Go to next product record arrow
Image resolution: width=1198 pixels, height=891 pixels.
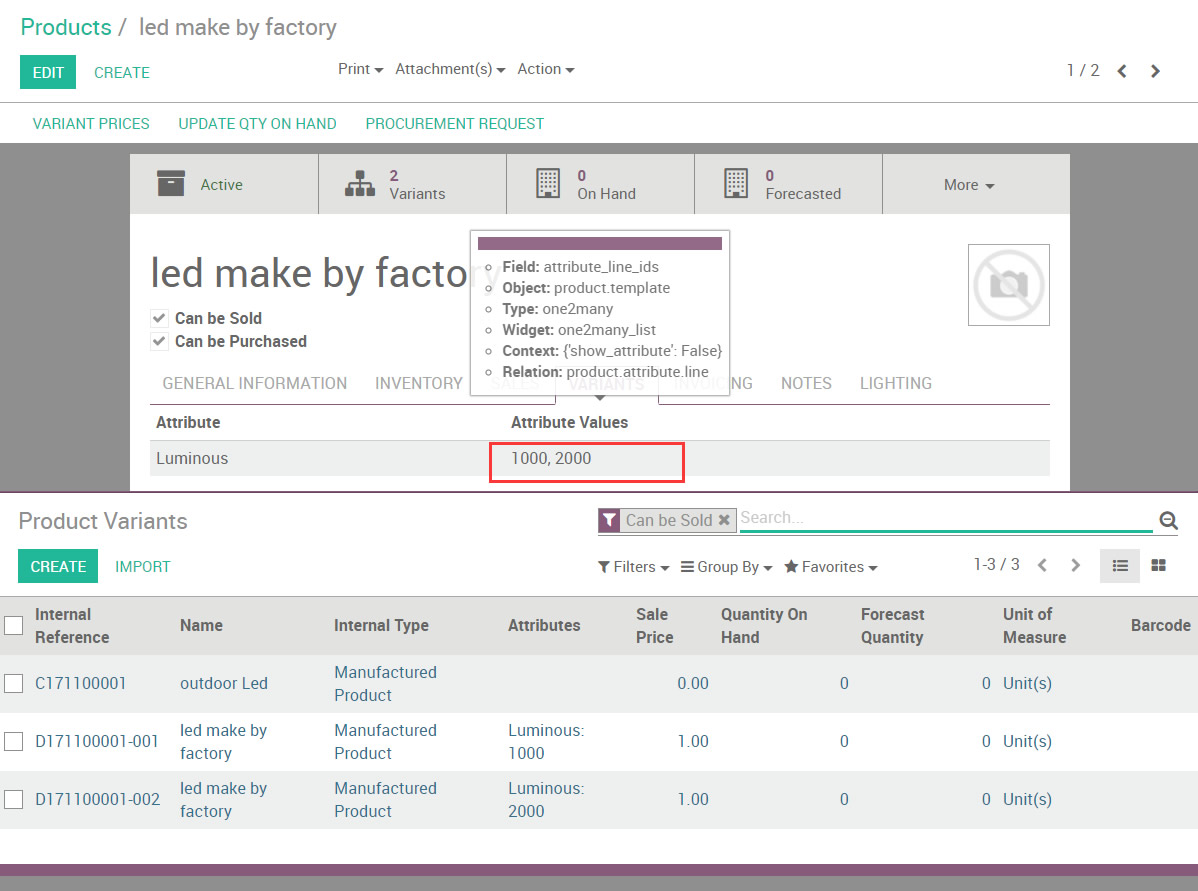tap(1155, 71)
